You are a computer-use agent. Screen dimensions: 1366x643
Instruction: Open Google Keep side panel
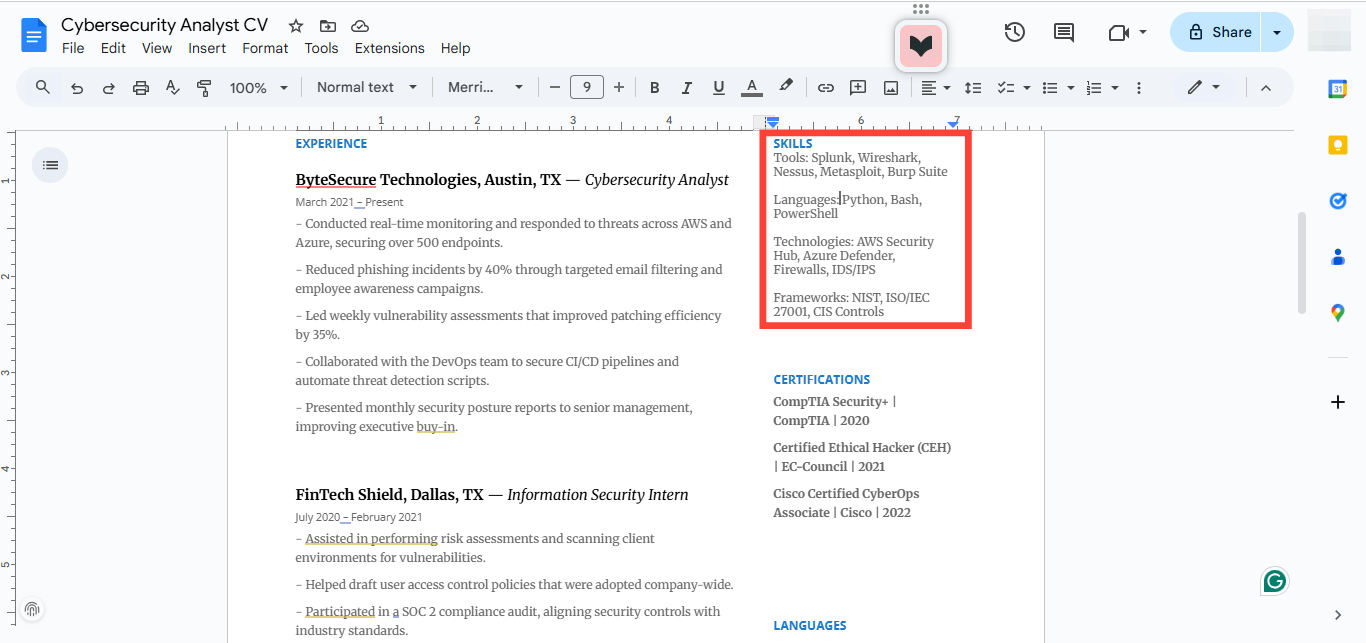1338,145
